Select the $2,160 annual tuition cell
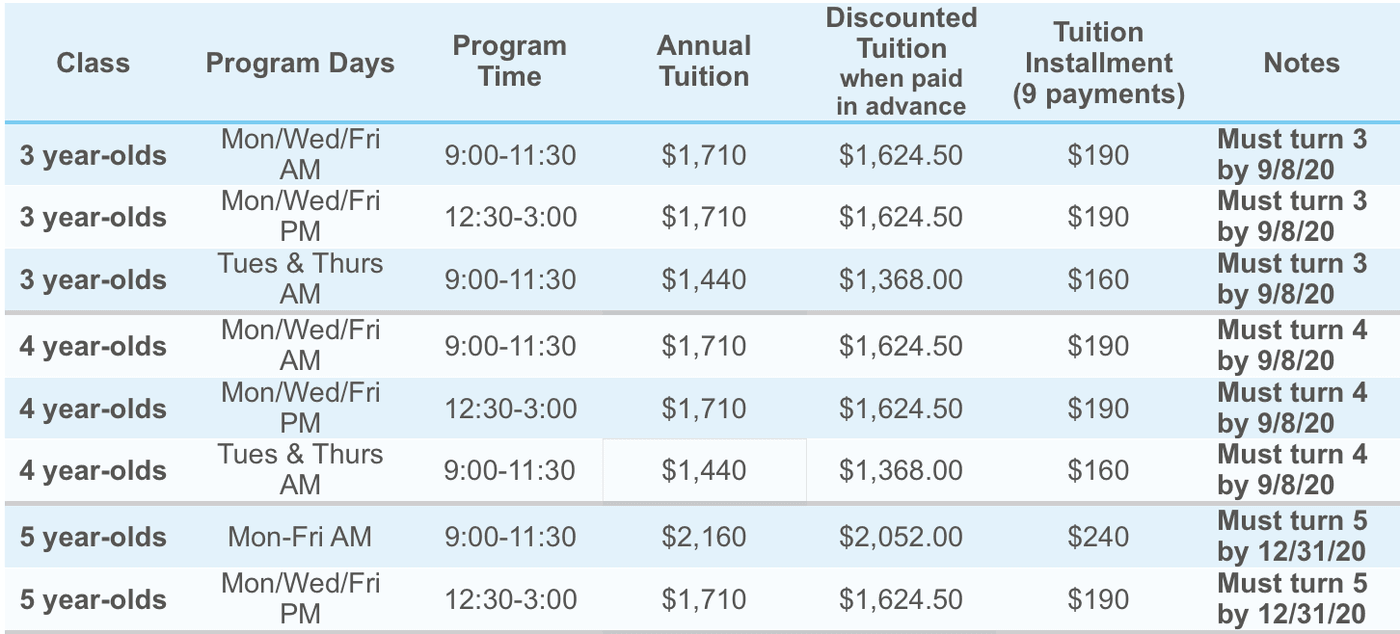This screenshot has height=634, width=1400. point(703,537)
